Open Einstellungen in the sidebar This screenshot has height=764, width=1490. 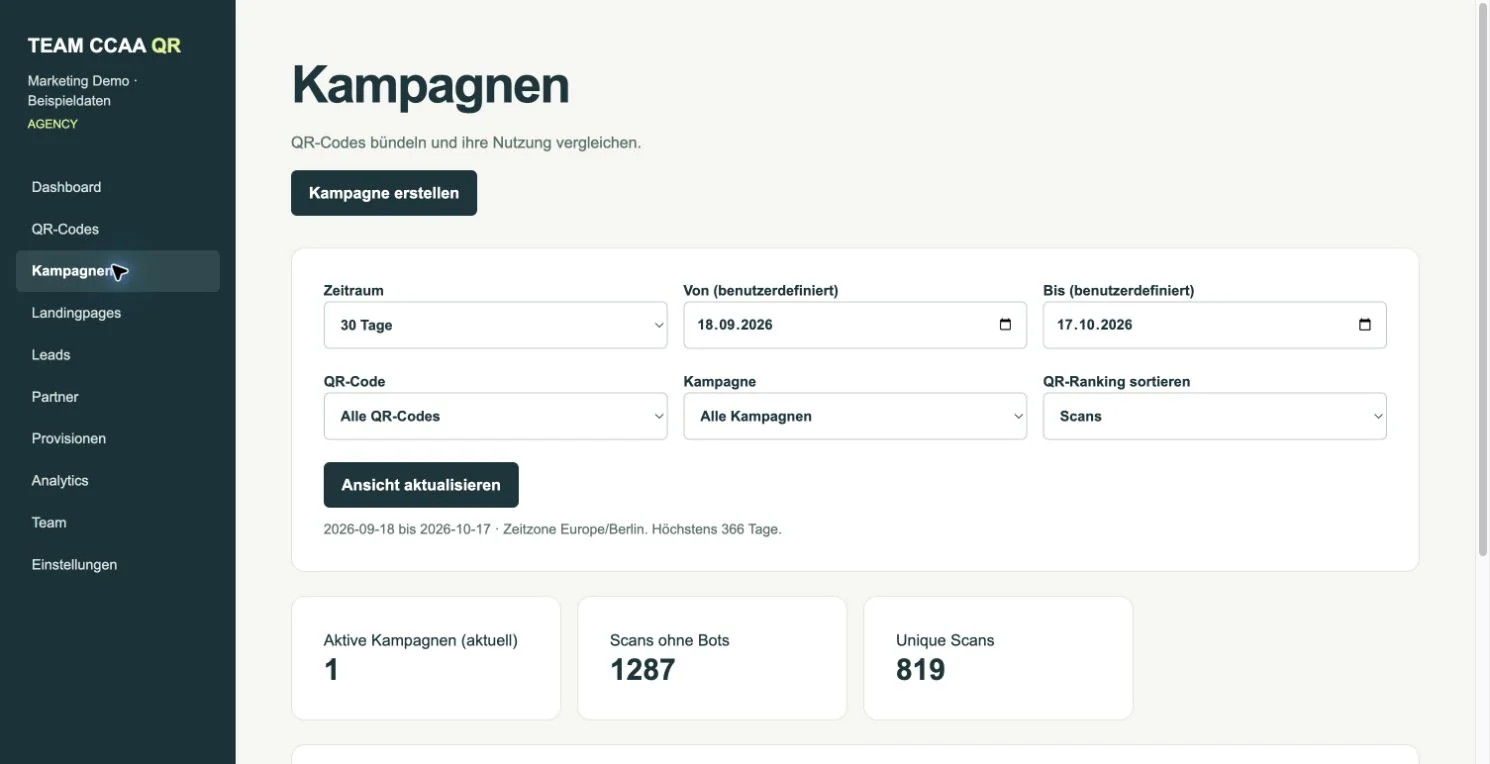click(118, 565)
